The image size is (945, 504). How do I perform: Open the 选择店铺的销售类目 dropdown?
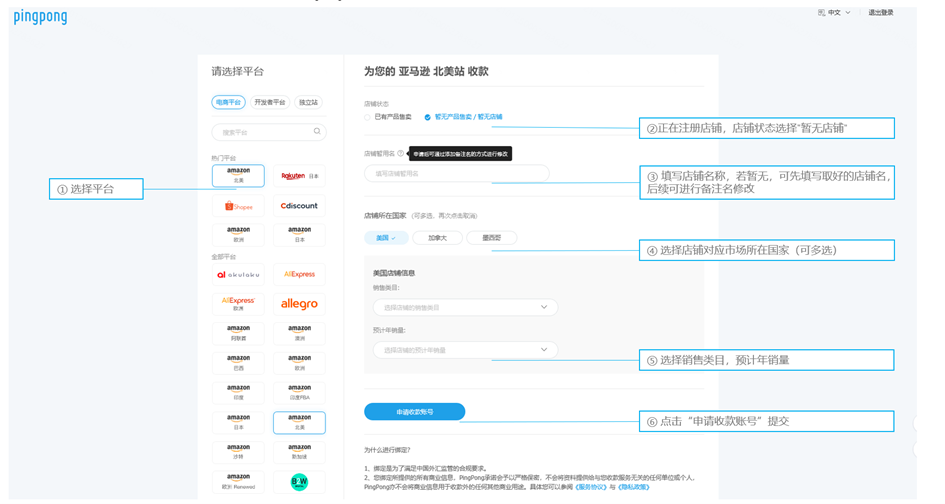coord(465,307)
